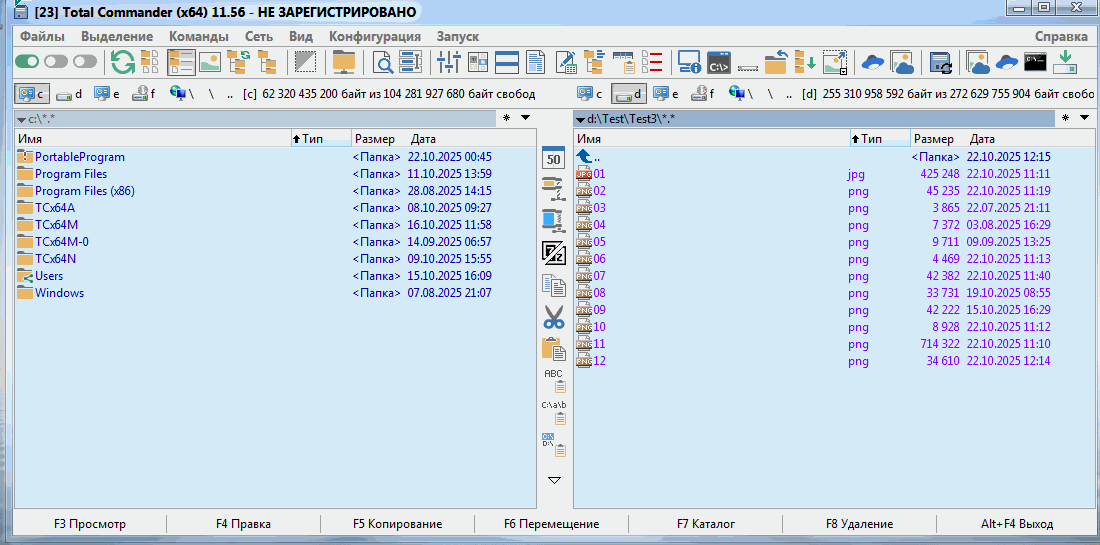Open the FTP network folder icon
This screenshot has width=1100, height=545.
pos(344,62)
